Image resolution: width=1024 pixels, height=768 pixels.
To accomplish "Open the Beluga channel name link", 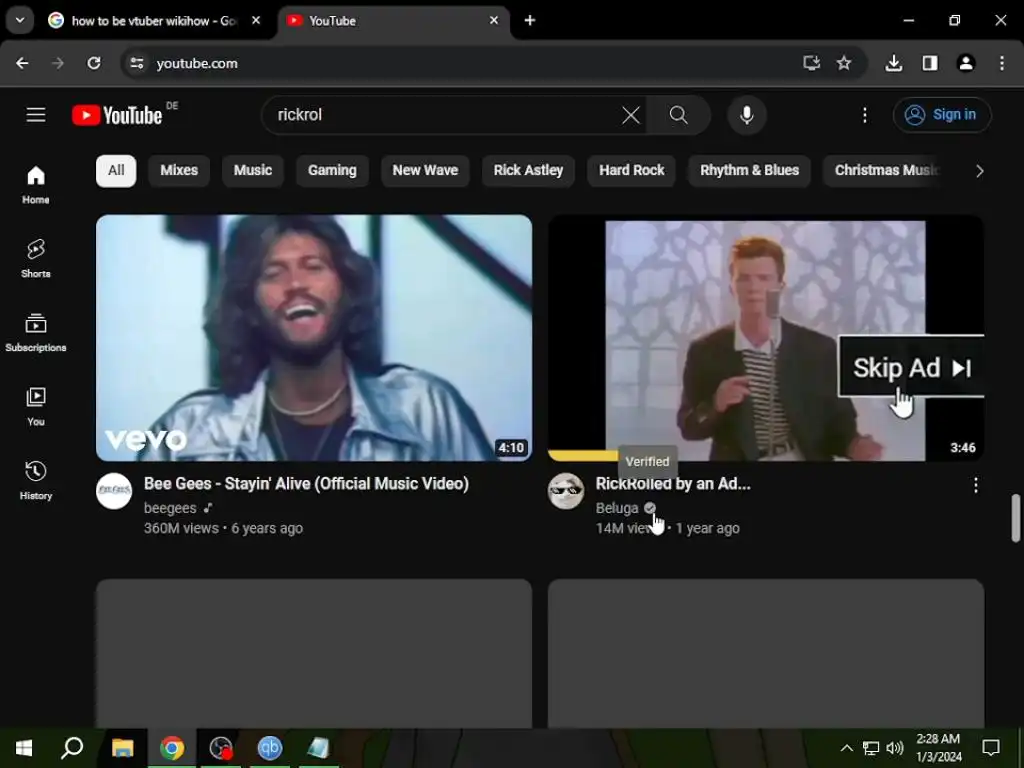I will pos(617,508).
